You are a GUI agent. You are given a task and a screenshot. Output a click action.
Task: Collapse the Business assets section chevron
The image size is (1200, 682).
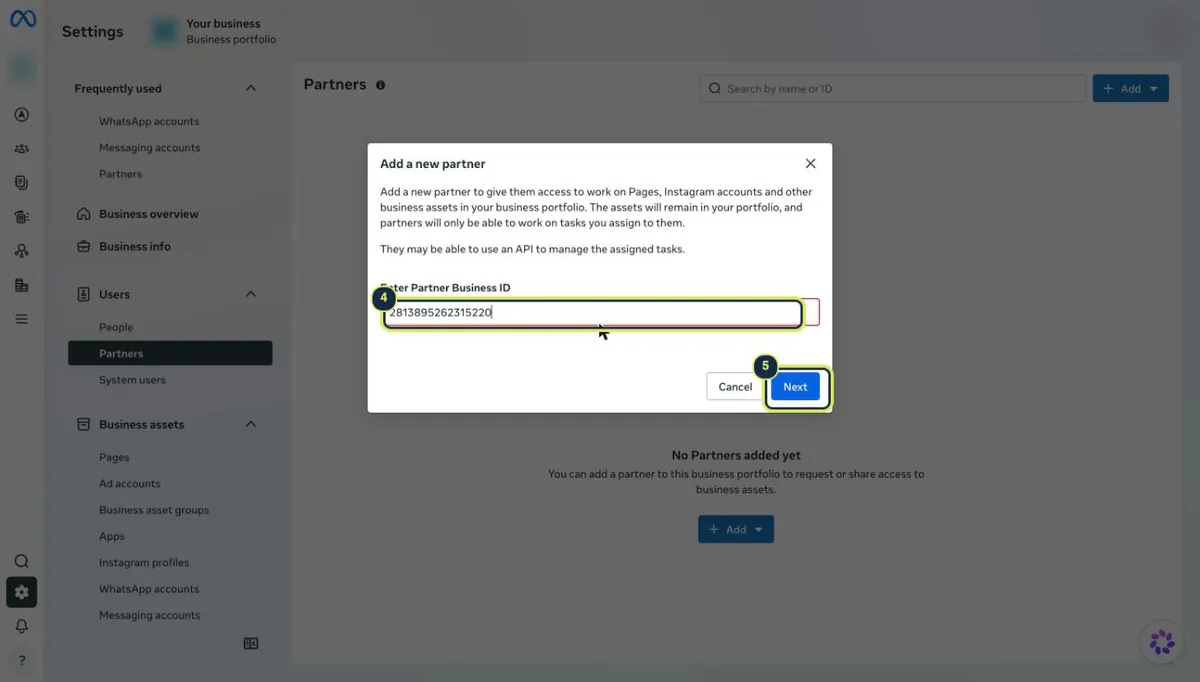[x=251, y=424]
